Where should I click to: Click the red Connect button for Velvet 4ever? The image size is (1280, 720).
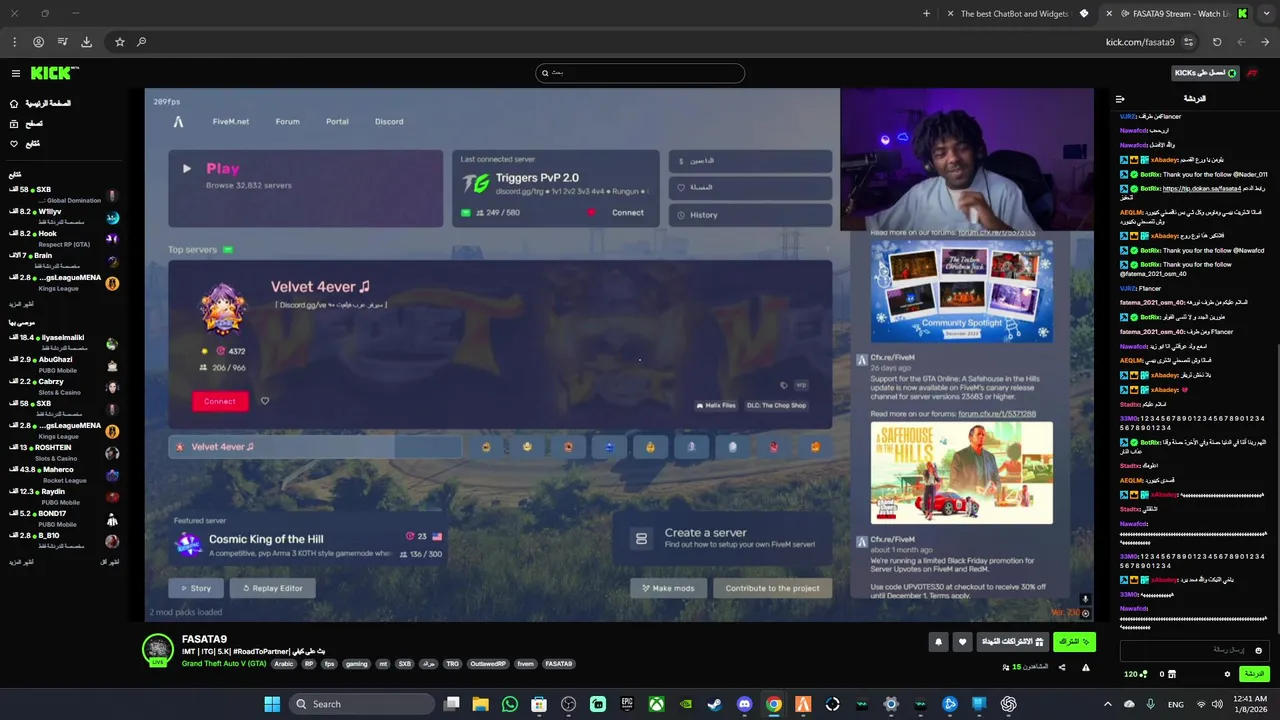pos(220,401)
